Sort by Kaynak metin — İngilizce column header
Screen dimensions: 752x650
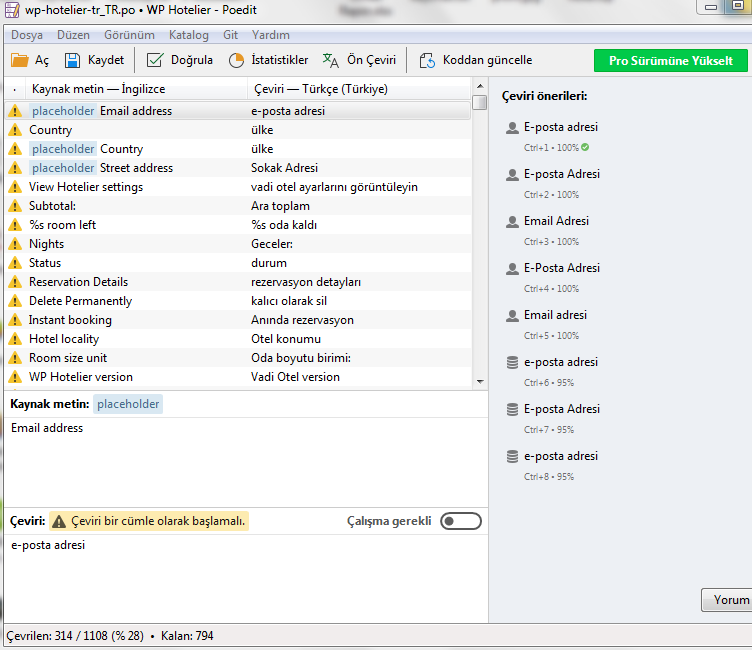(x=136, y=89)
